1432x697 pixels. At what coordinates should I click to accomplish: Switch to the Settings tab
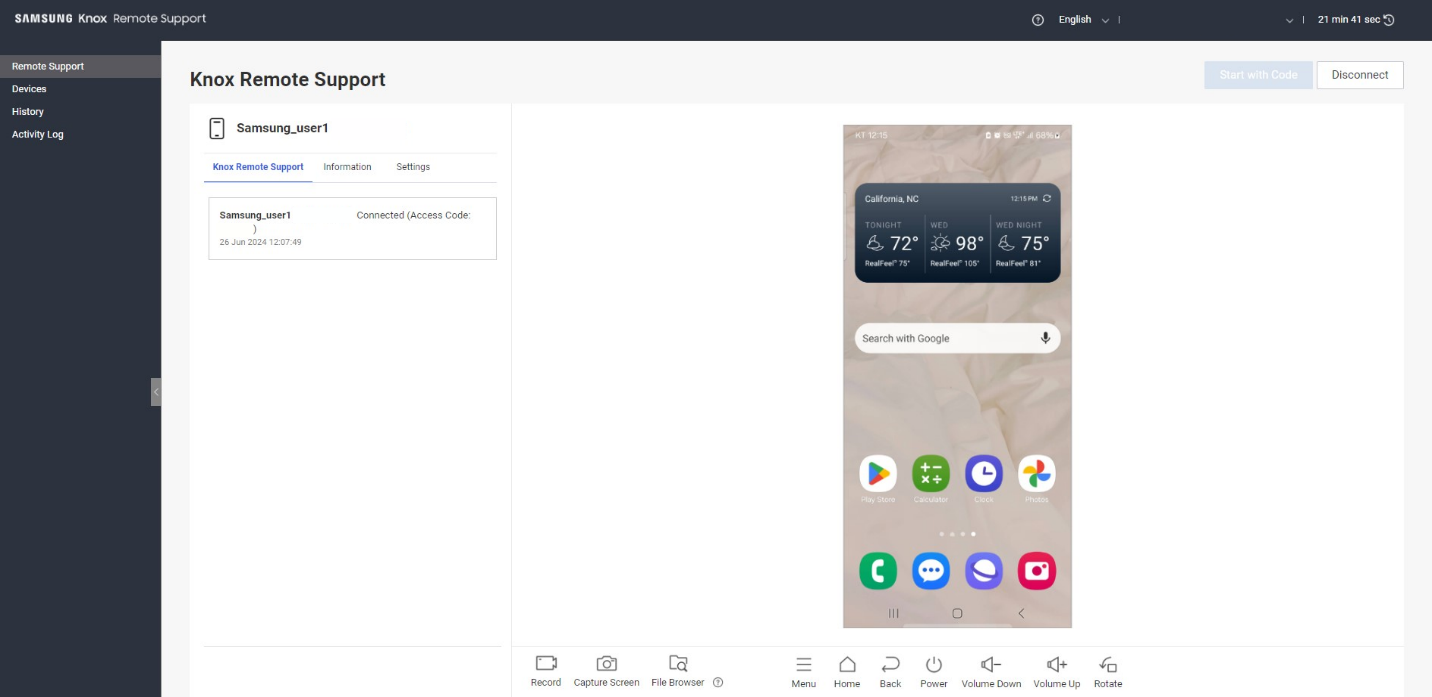point(413,167)
